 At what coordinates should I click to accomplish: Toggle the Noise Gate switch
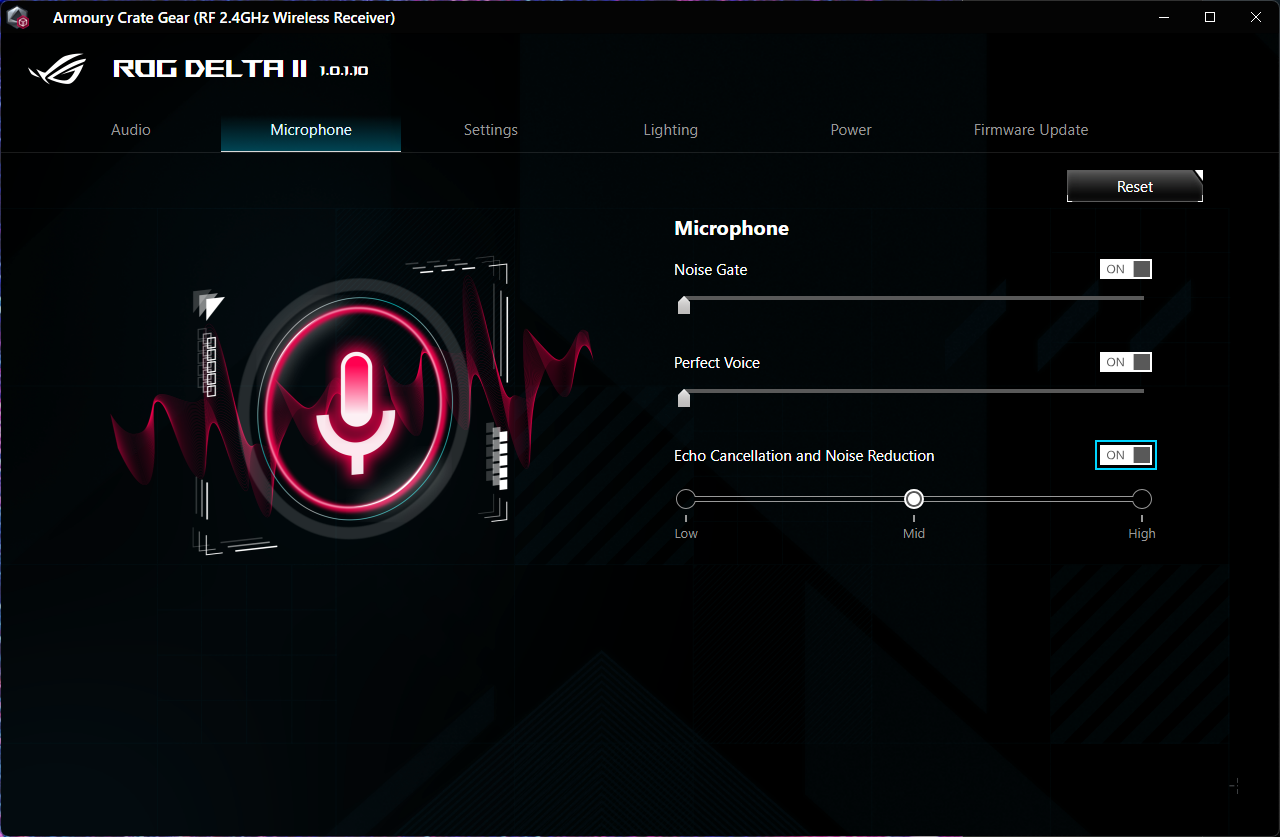[x=1126, y=269]
